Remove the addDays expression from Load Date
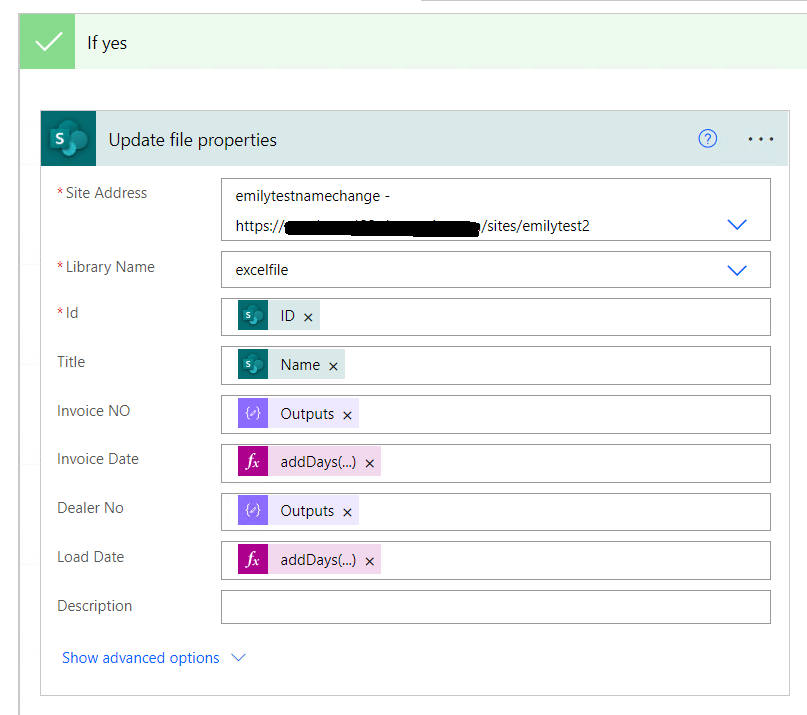The image size is (807, 715). 370,560
